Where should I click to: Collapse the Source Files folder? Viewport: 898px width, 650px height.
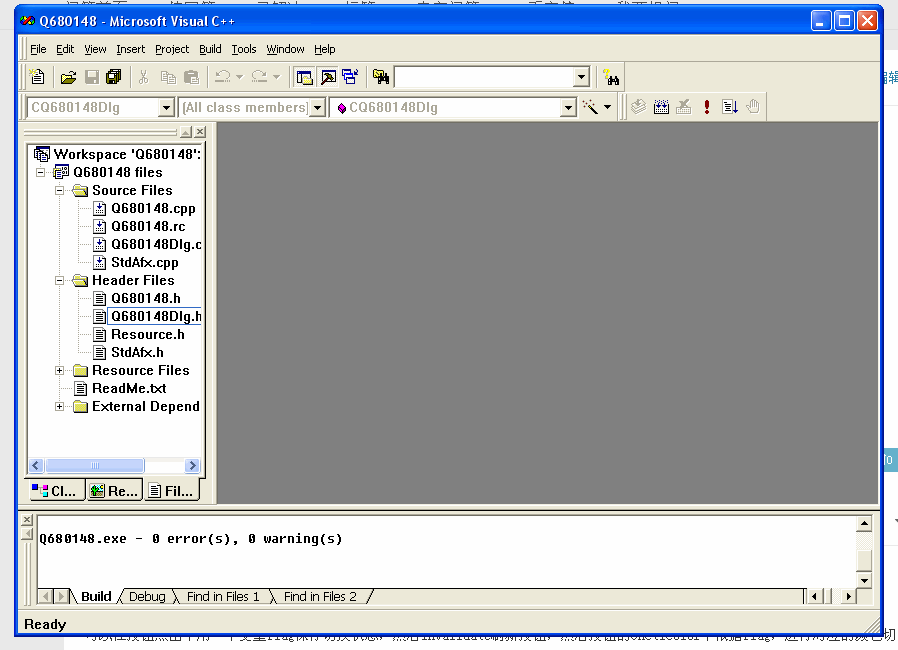pyautogui.click(x=60, y=190)
